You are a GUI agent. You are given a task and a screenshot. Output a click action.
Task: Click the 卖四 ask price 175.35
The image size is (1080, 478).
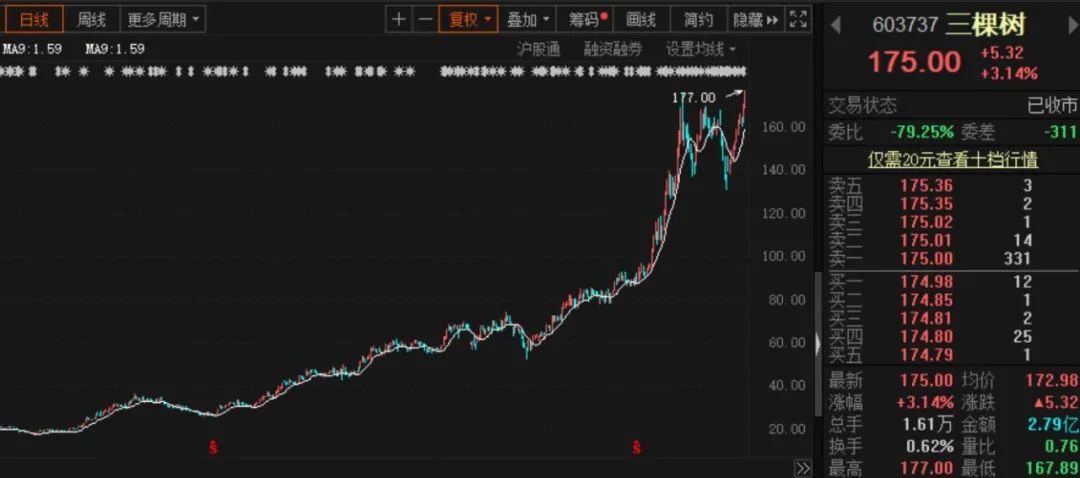point(926,204)
